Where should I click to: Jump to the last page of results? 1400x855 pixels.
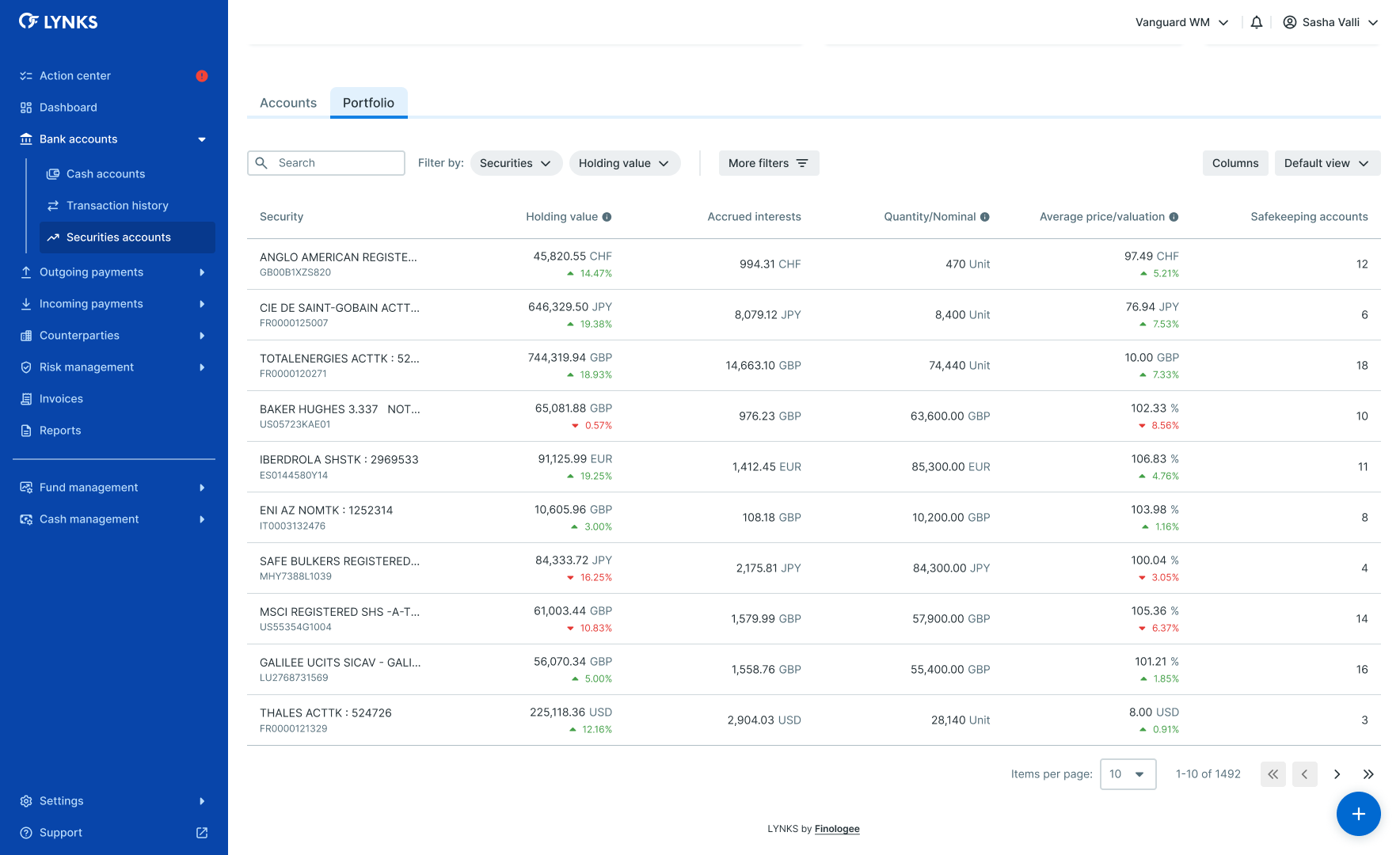1368,774
